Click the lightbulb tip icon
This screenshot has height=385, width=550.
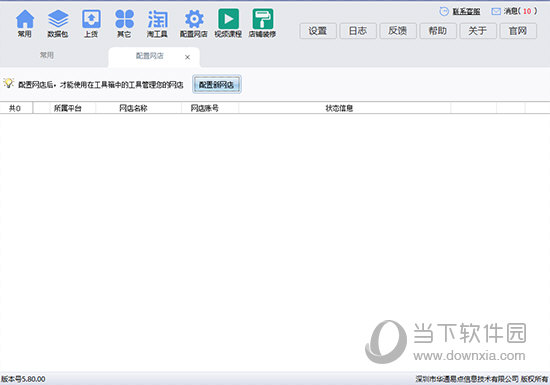(8, 83)
